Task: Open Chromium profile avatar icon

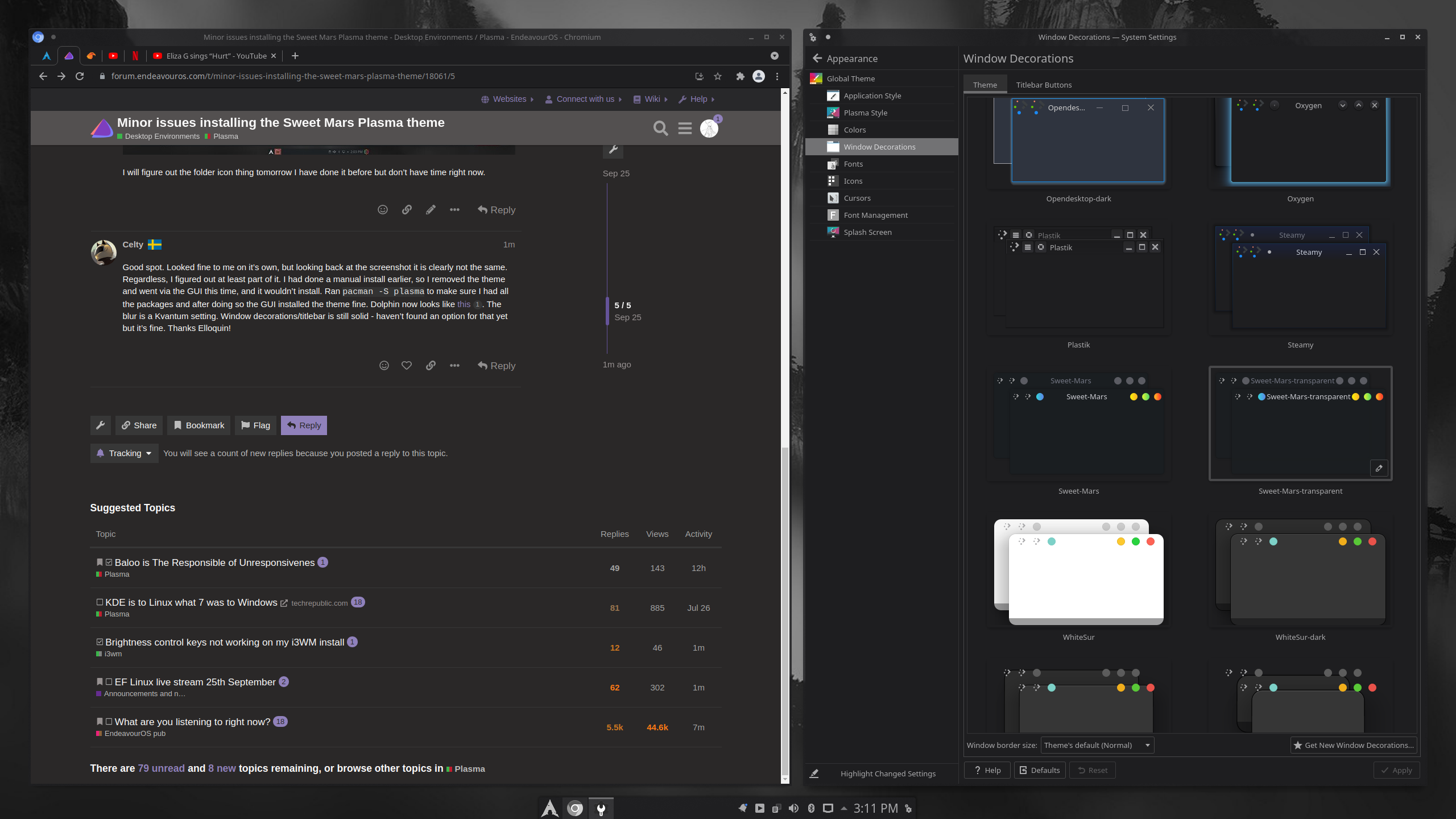Action: click(x=759, y=76)
